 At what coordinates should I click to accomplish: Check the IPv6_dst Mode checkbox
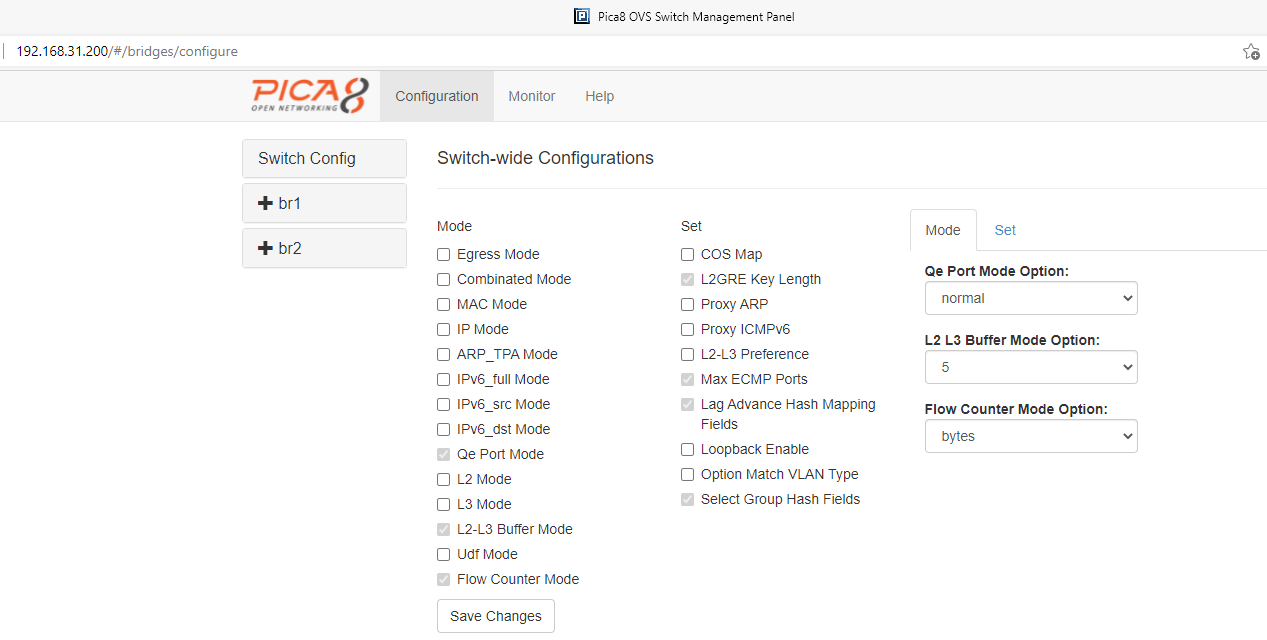(x=444, y=430)
